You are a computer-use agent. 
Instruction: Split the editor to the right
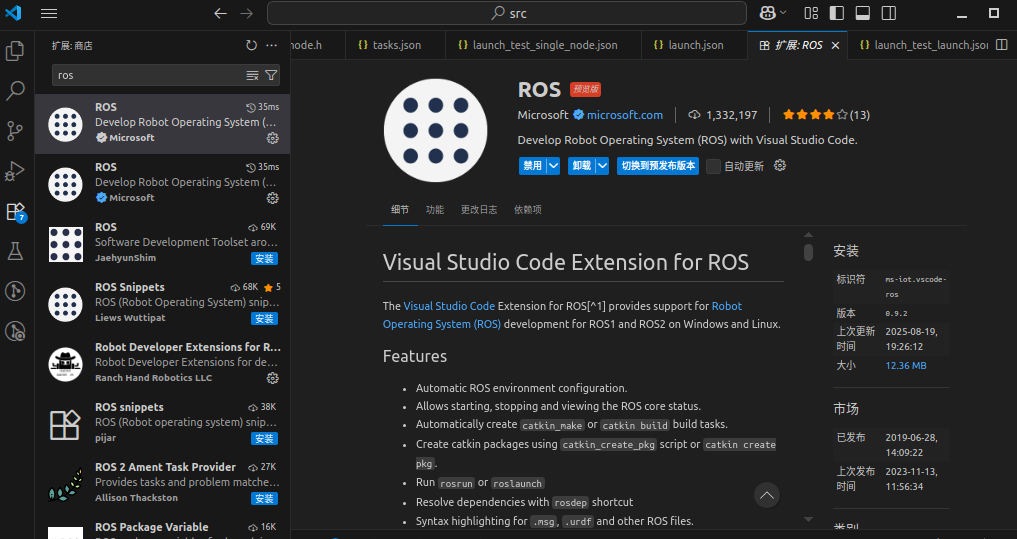[x=1002, y=45]
